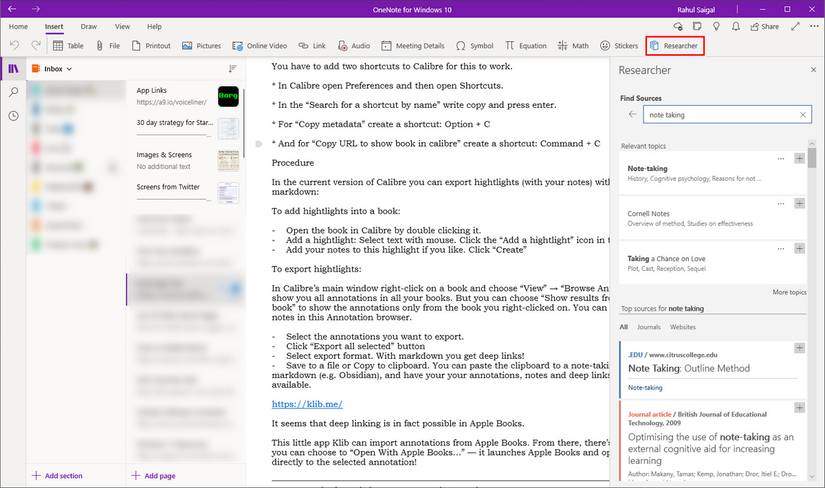825x488 pixels.
Task: Switch to the Draw tab
Action: (x=88, y=26)
